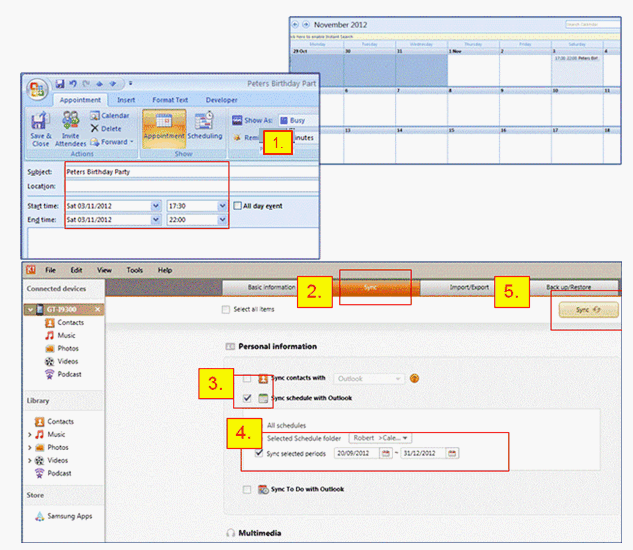Toggle the All day event checkbox

tap(237, 206)
